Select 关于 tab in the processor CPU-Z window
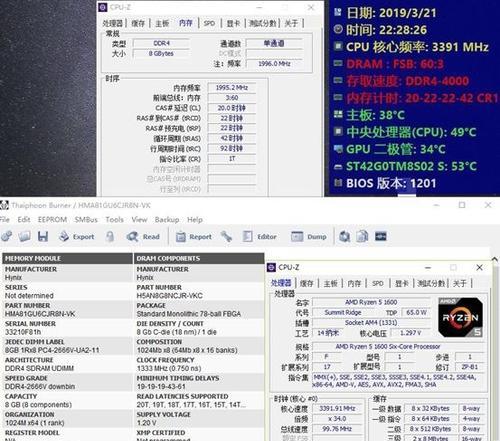Screen dimensions: 500x441 click(x=460, y=283)
